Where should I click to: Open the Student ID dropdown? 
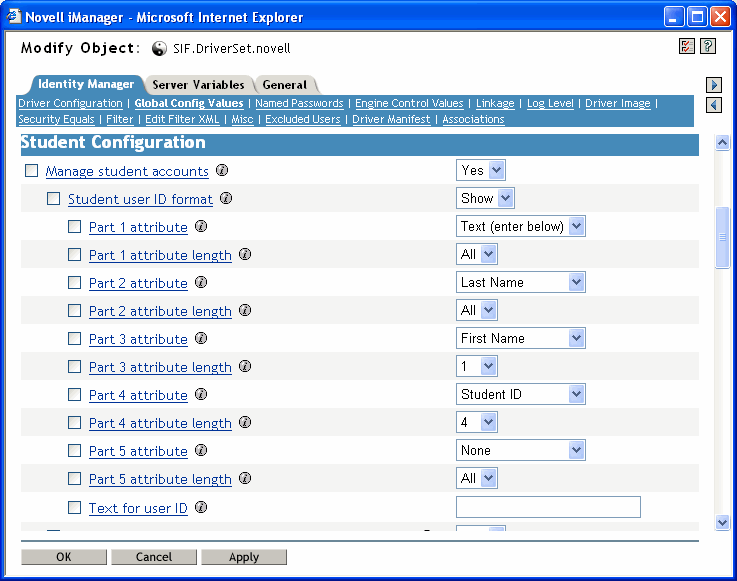tap(521, 394)
